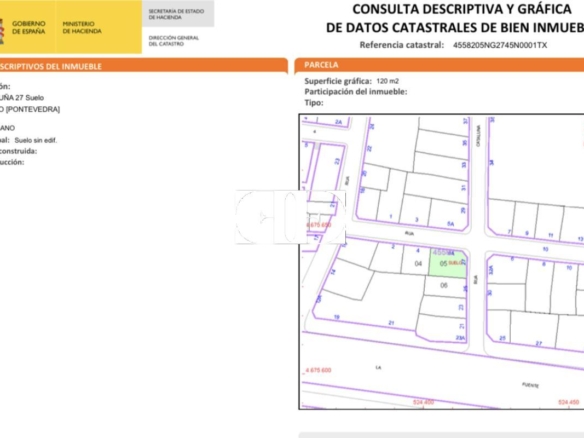Screen dimensions: 584x438
Task: Click street number 23A on the map
Action: (460, 338)
